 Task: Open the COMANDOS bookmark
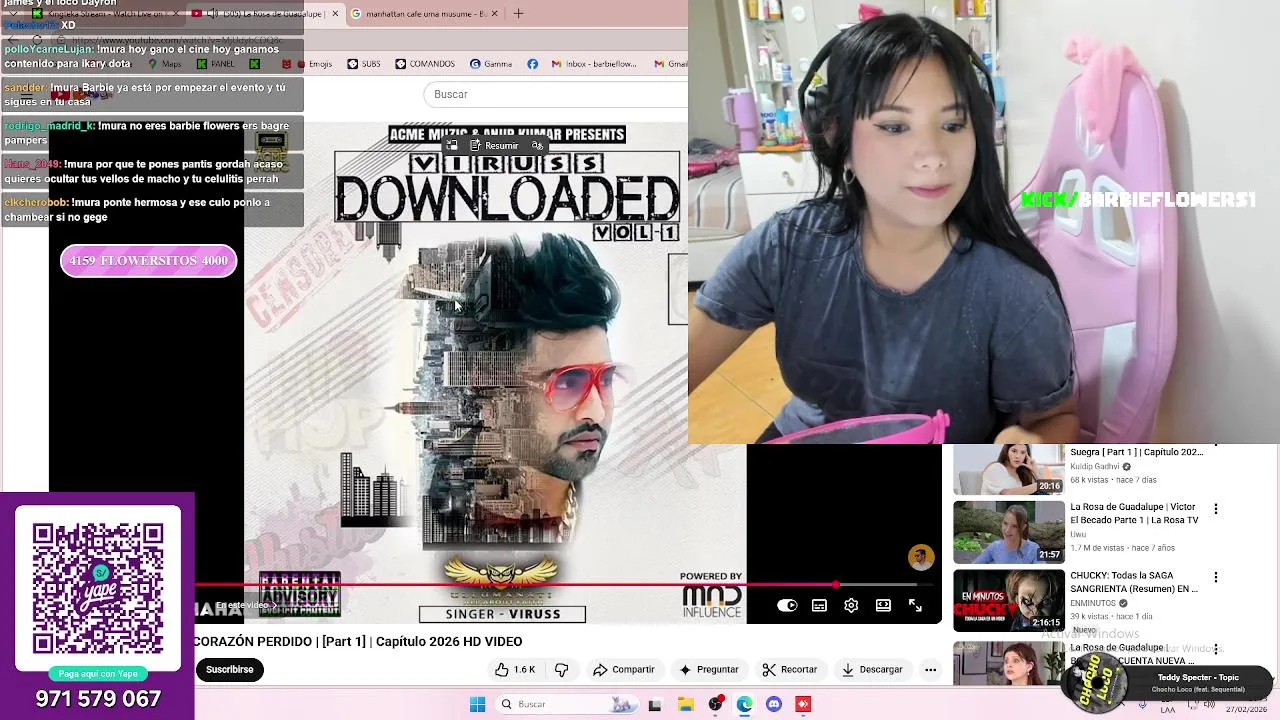424,64
